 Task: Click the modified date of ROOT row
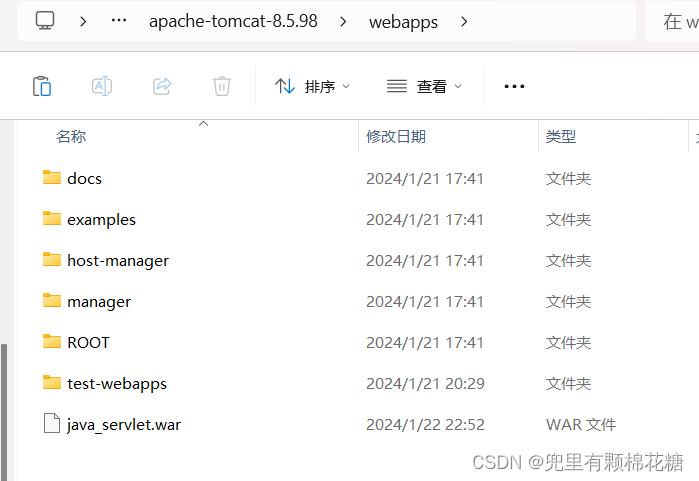(x=425, y=343)
